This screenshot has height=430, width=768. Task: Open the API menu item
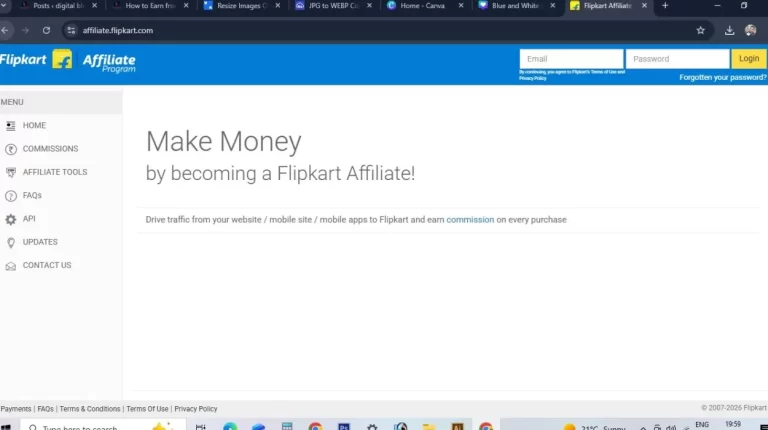coord(29,219)
